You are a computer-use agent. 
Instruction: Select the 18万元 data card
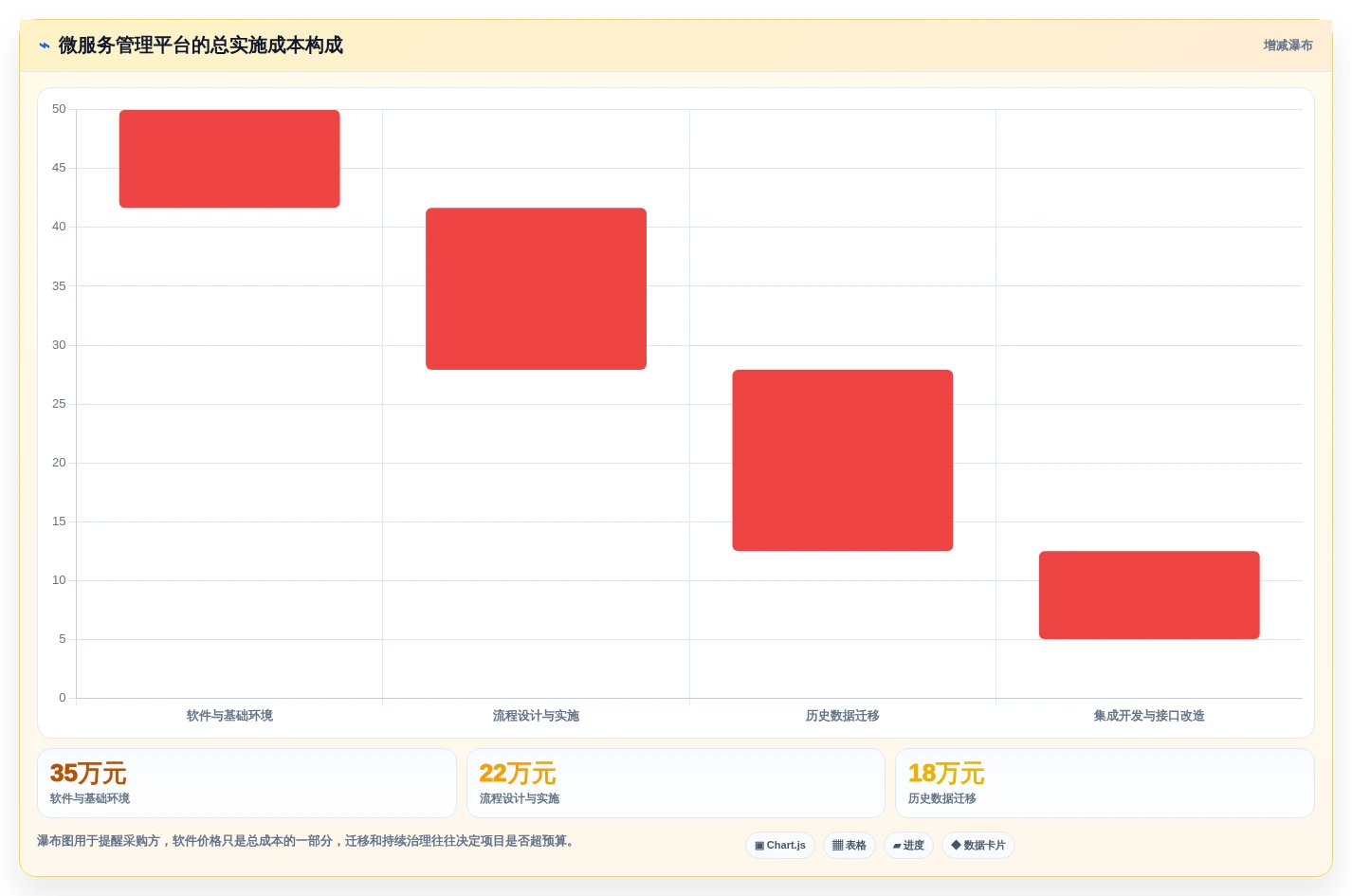(x=1105, y=783)
